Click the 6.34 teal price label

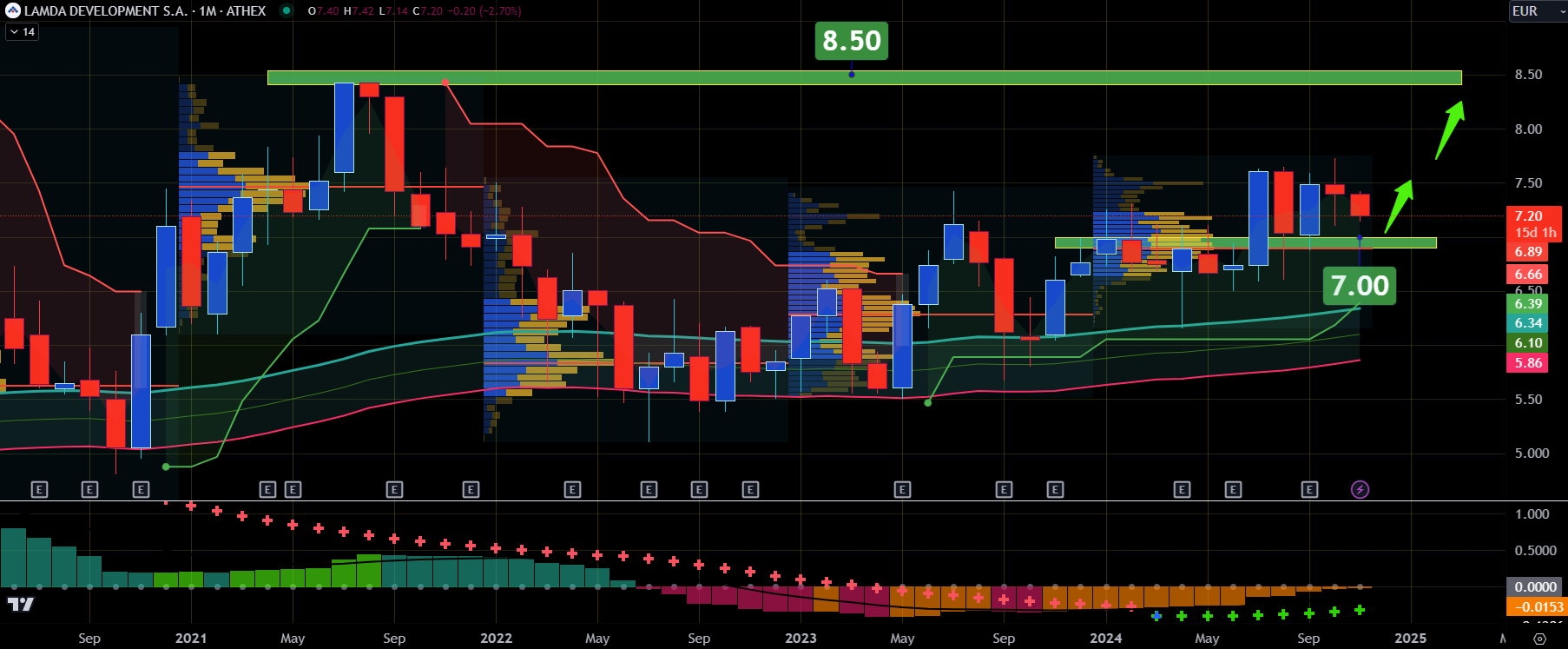click(1528, 322)
